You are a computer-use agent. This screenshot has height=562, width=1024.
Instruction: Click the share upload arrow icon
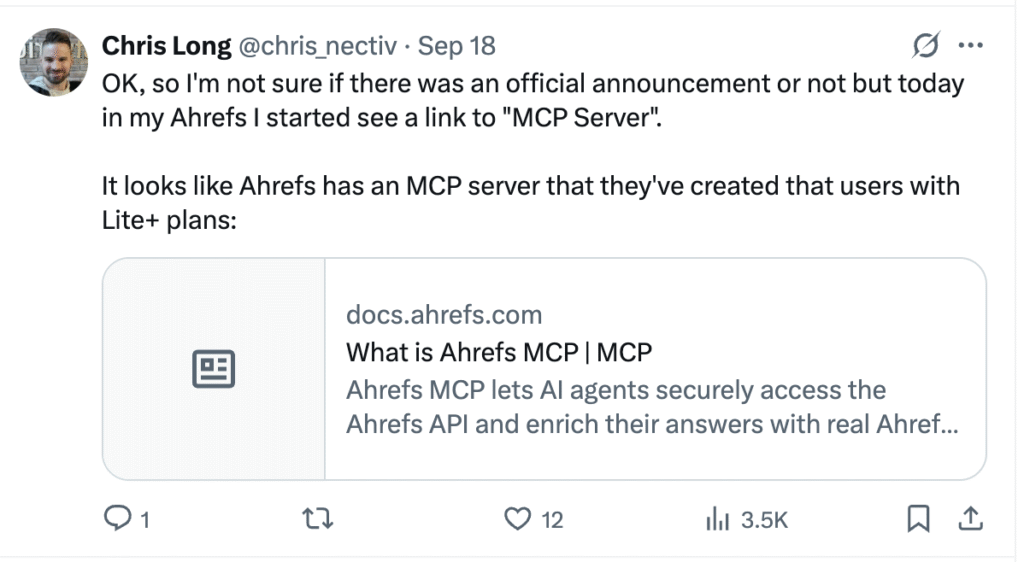coord(969,518)
